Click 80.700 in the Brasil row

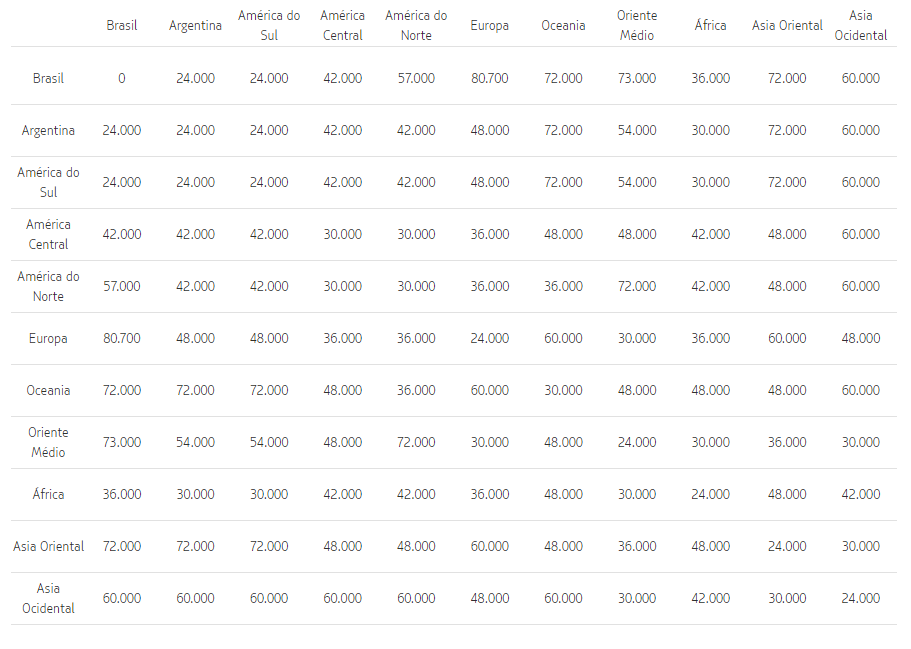click(489, 78)
